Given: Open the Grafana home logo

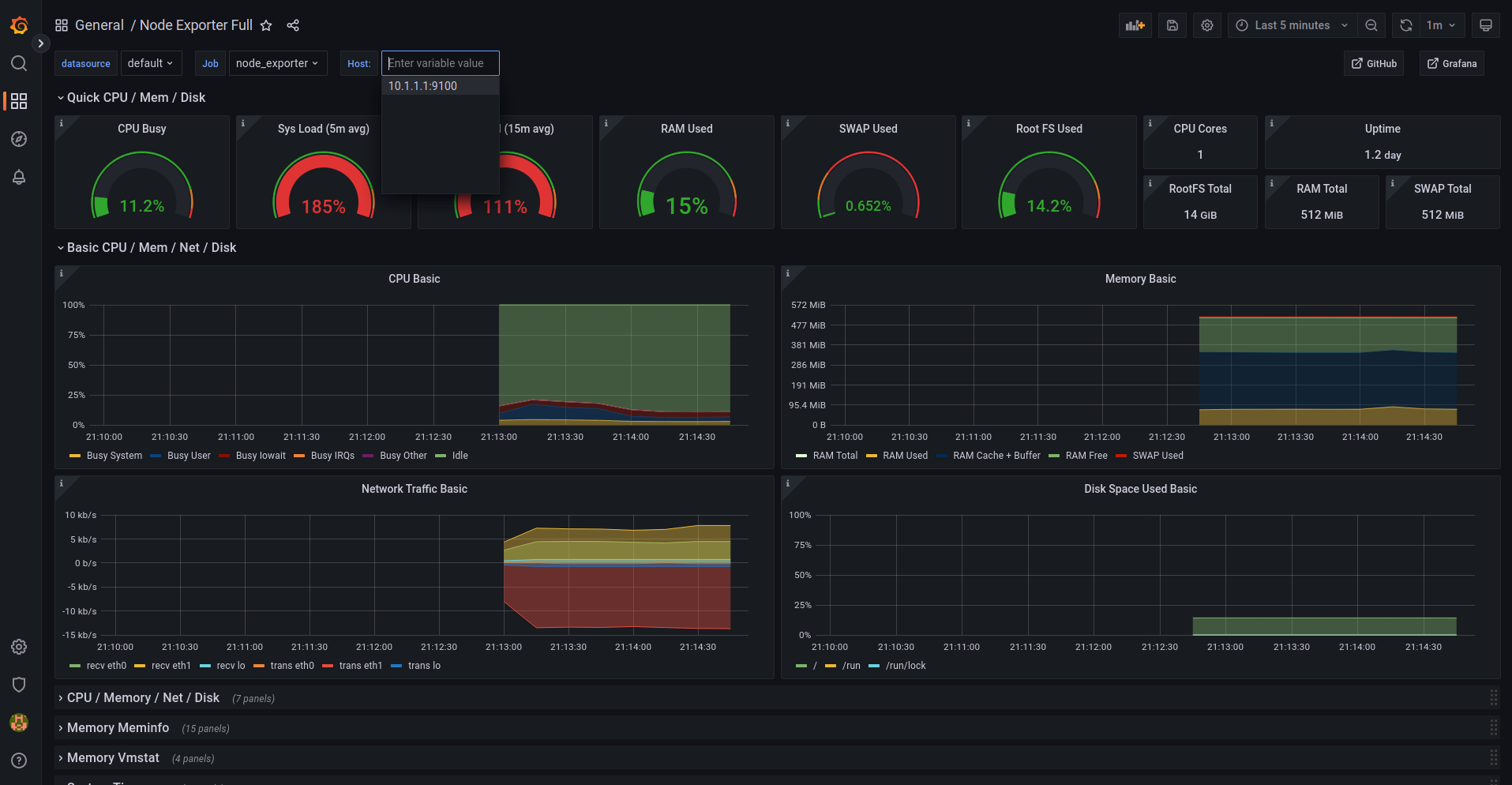Looking at the screenshot, I should 19,25.
